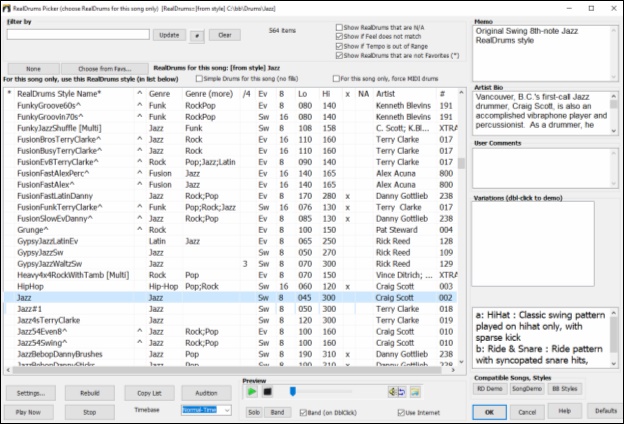Select Band preview mode
The width and height of the screenshot is (624, 424).
click(x=277, y=412)
